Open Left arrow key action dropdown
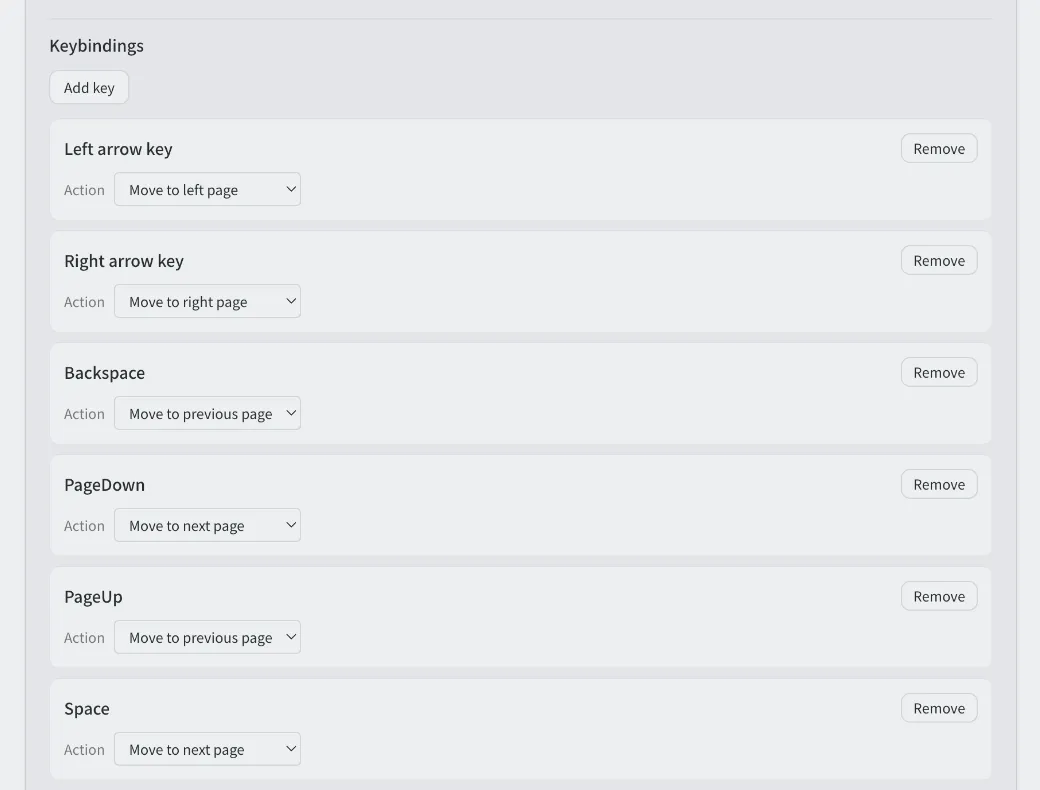The image size is (1040, 790). tap(207, 190)
